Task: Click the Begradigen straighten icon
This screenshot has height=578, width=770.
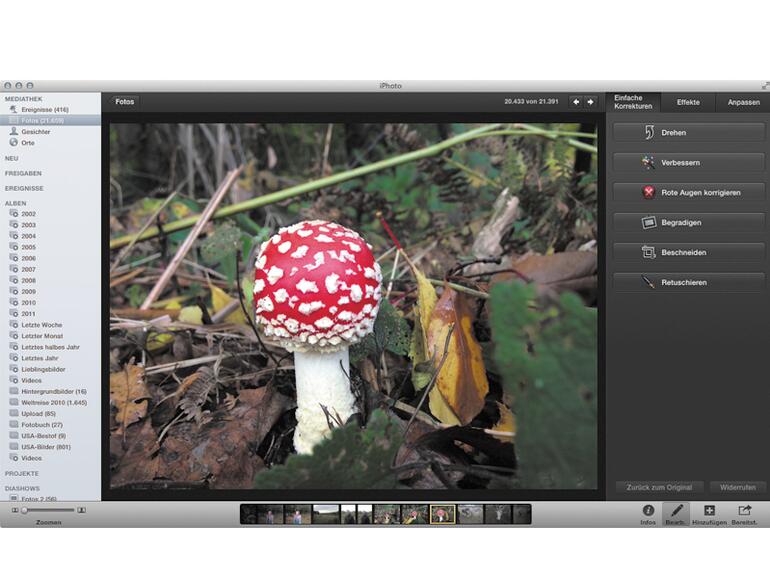Action: click(649, 222)
